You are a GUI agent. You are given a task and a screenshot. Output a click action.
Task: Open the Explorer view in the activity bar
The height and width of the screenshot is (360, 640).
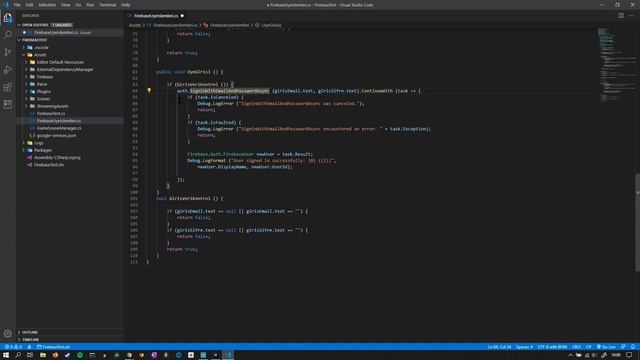tap(8, 18)
